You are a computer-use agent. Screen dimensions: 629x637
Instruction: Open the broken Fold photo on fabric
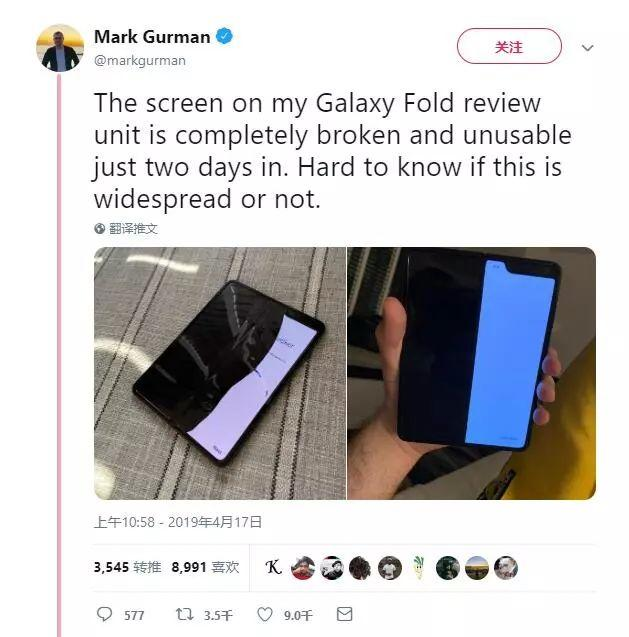tap(220, 373)
